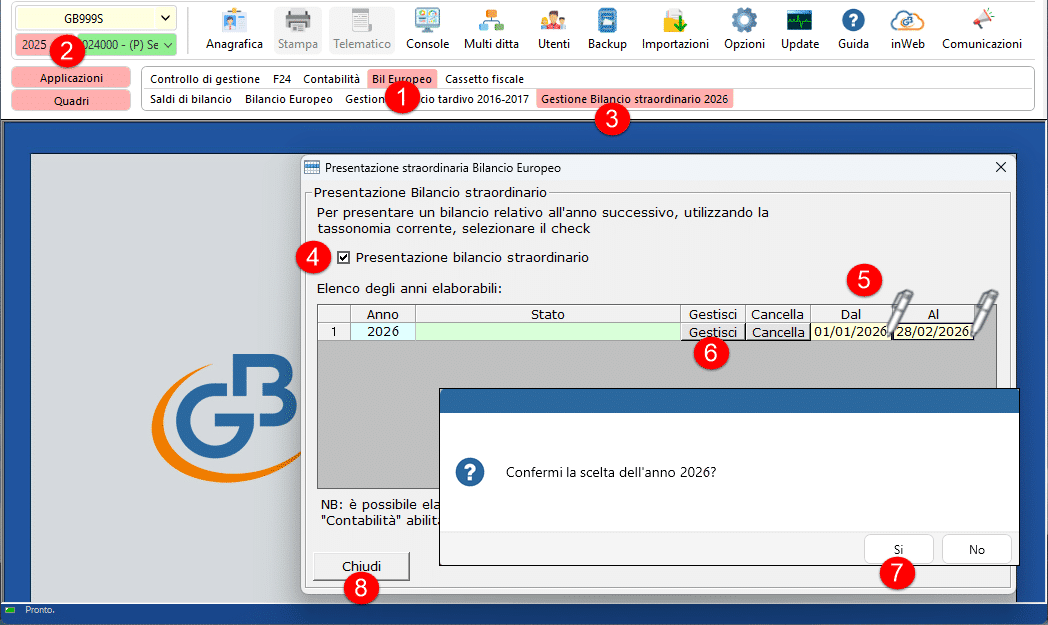Open Cassetto fiscale tab
The image size is (1048, 625).
coord(484,79)
